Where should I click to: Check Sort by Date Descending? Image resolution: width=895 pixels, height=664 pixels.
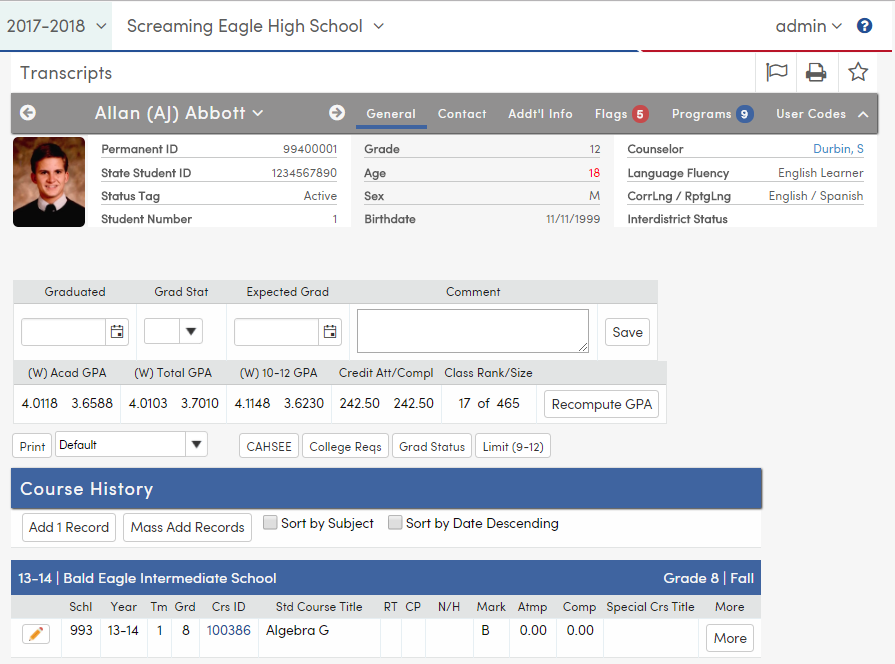click(x=395, y=523)
